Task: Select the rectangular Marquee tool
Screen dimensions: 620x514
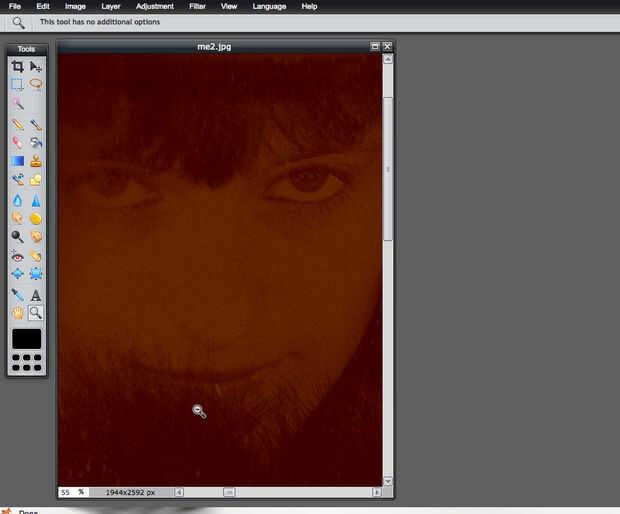Action: (17, 84)
